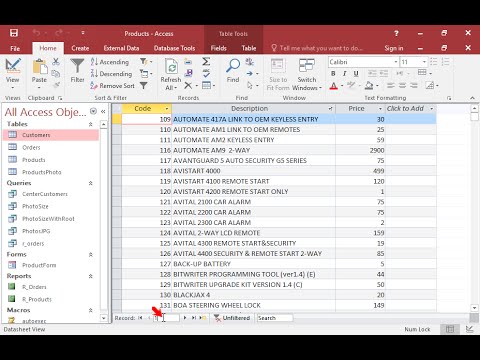The height and width of the screenshot is (360, 480).
Task: Save the database from the Quick Access Toolbar
Action: tap(14, 33)
